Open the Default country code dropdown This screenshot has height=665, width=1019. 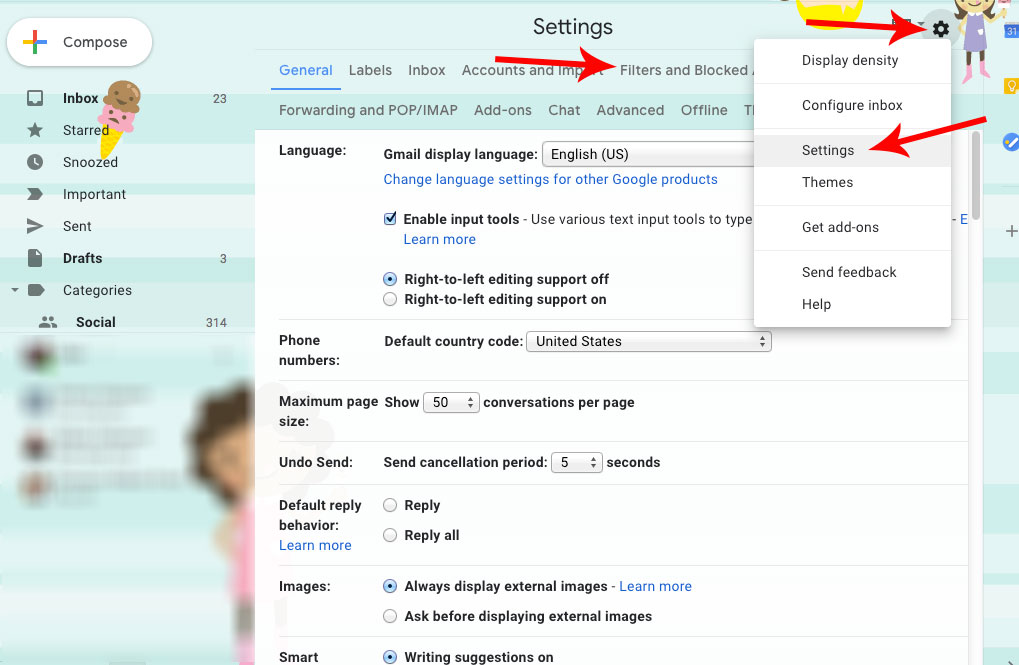(x=649, y=341)
